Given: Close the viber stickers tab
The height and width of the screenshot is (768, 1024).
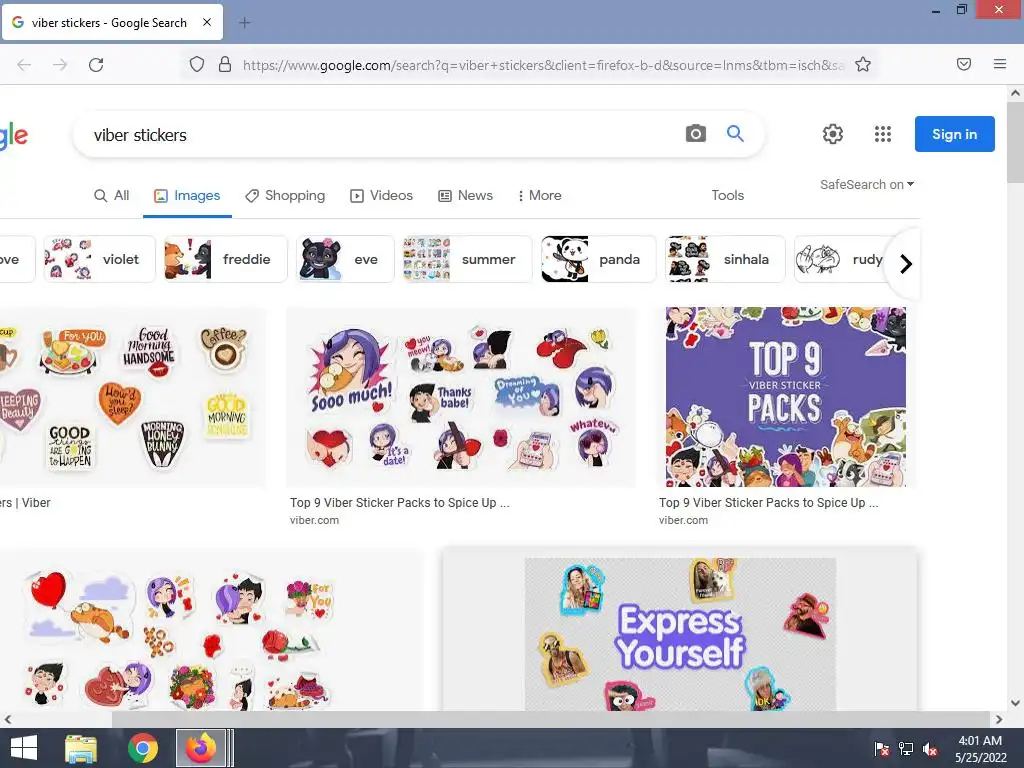Looking at the screenshot, I should [206, 22].
